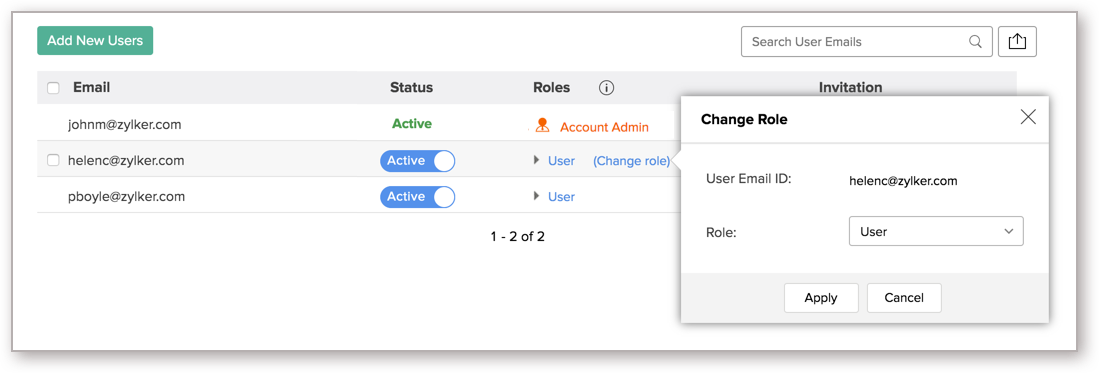
Task: Click the Add New Users button
Action: [95, 41]
